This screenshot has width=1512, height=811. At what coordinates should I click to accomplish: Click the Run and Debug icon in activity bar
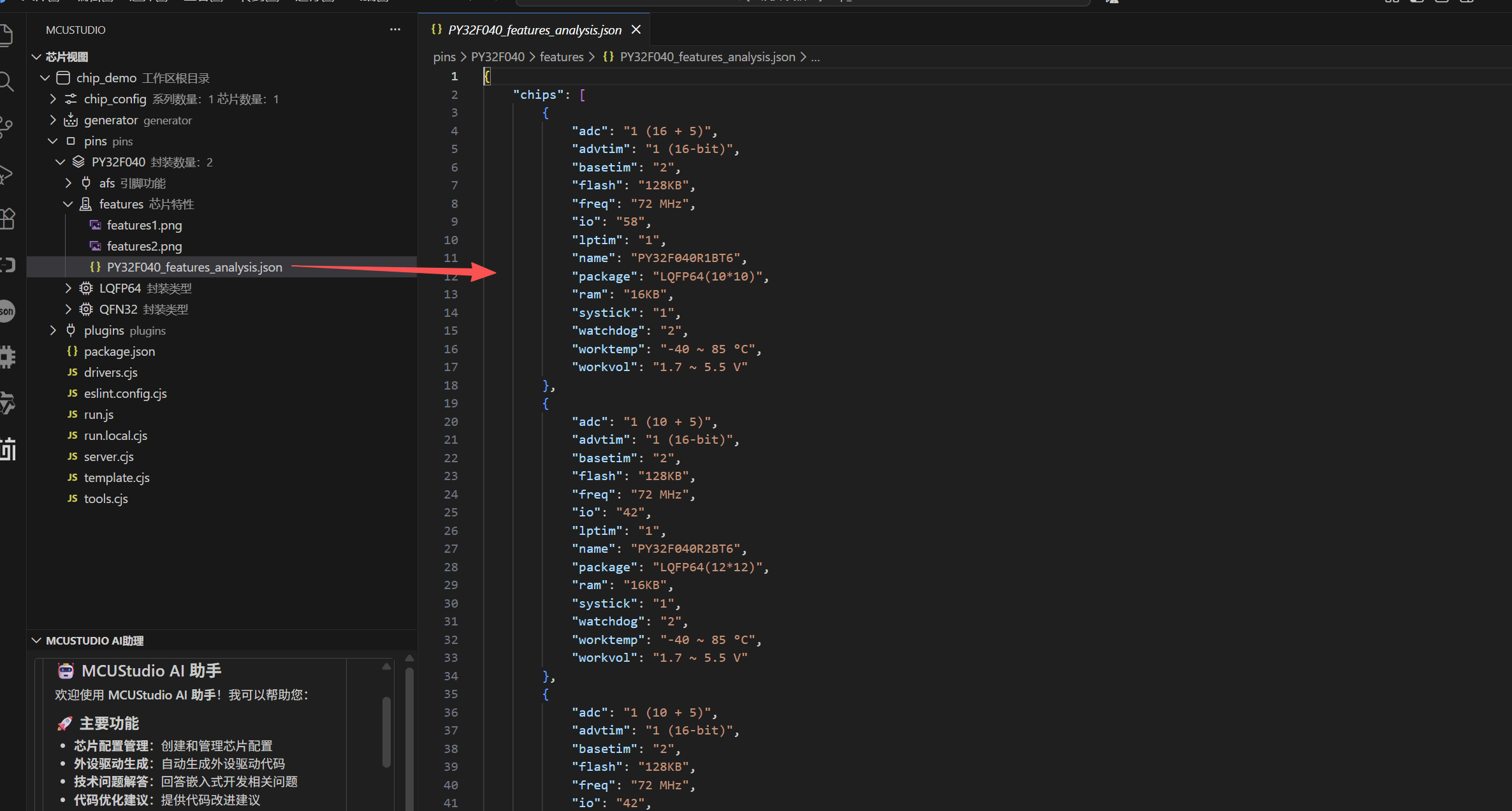6,173
